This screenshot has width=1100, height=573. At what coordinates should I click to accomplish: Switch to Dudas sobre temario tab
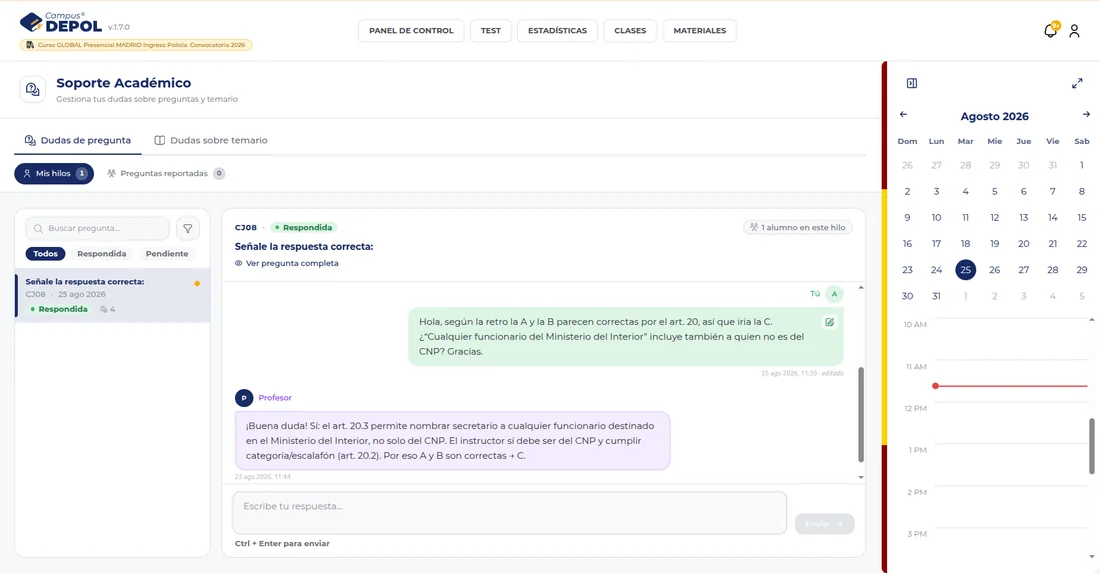(x=210, y=140)
